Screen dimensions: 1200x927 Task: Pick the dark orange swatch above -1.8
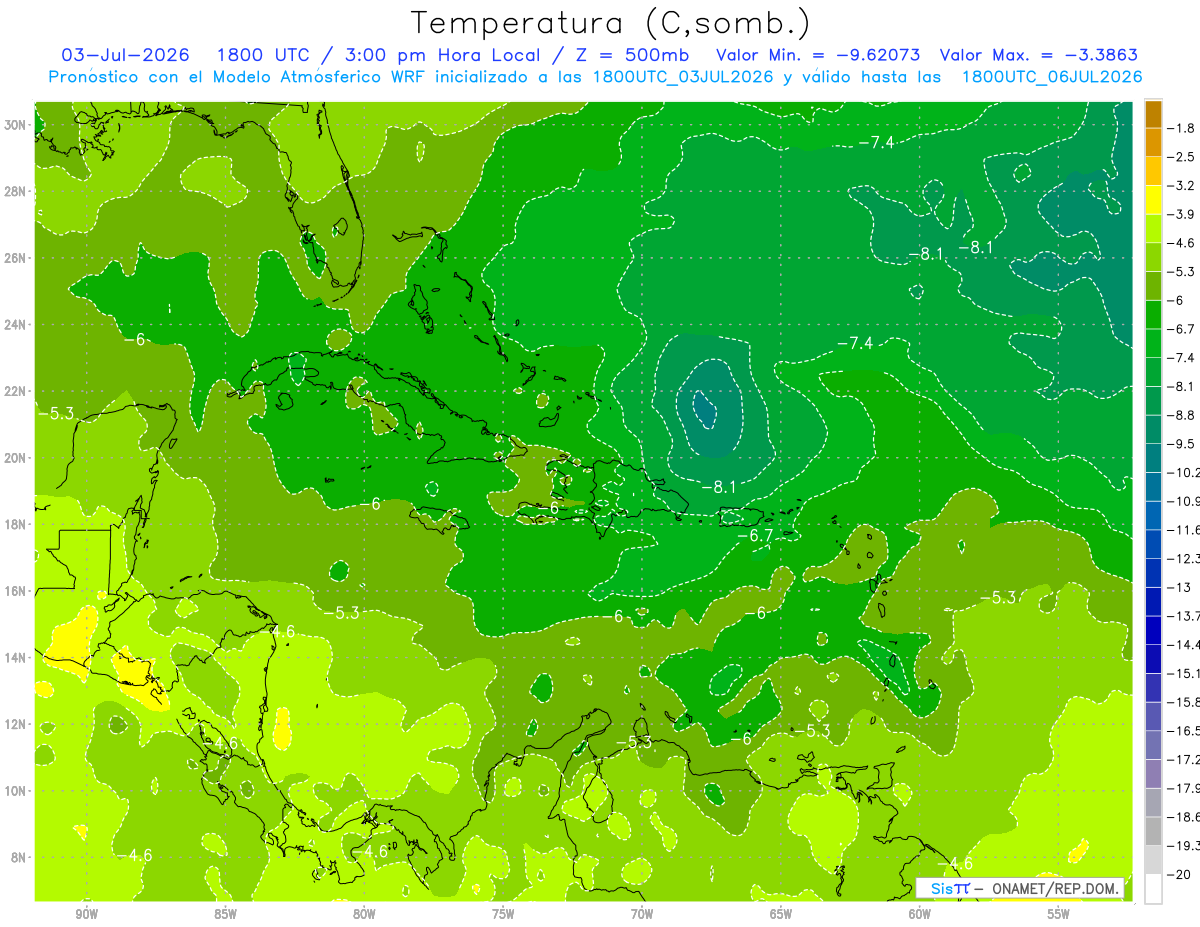pos(1153,114)
